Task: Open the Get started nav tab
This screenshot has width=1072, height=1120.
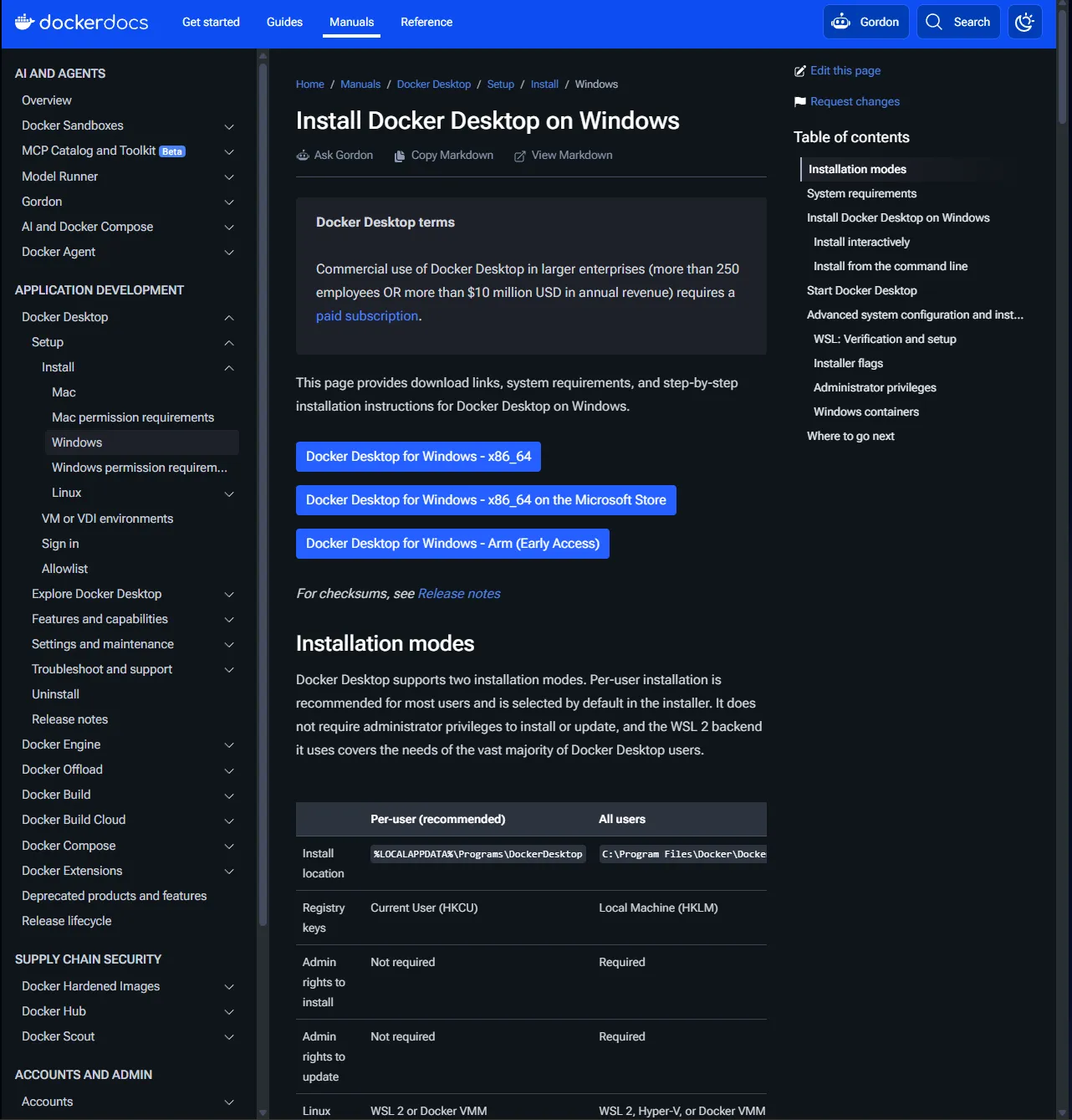Action: tap(211, 22)
